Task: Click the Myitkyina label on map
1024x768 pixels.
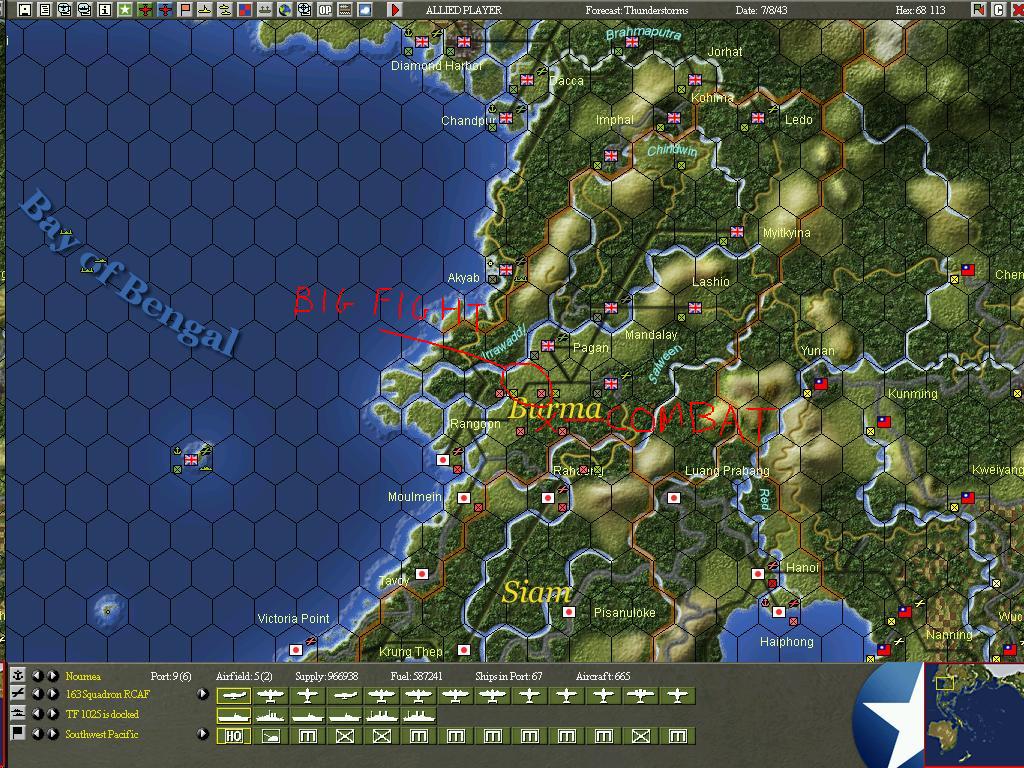Action: point(786,233)
